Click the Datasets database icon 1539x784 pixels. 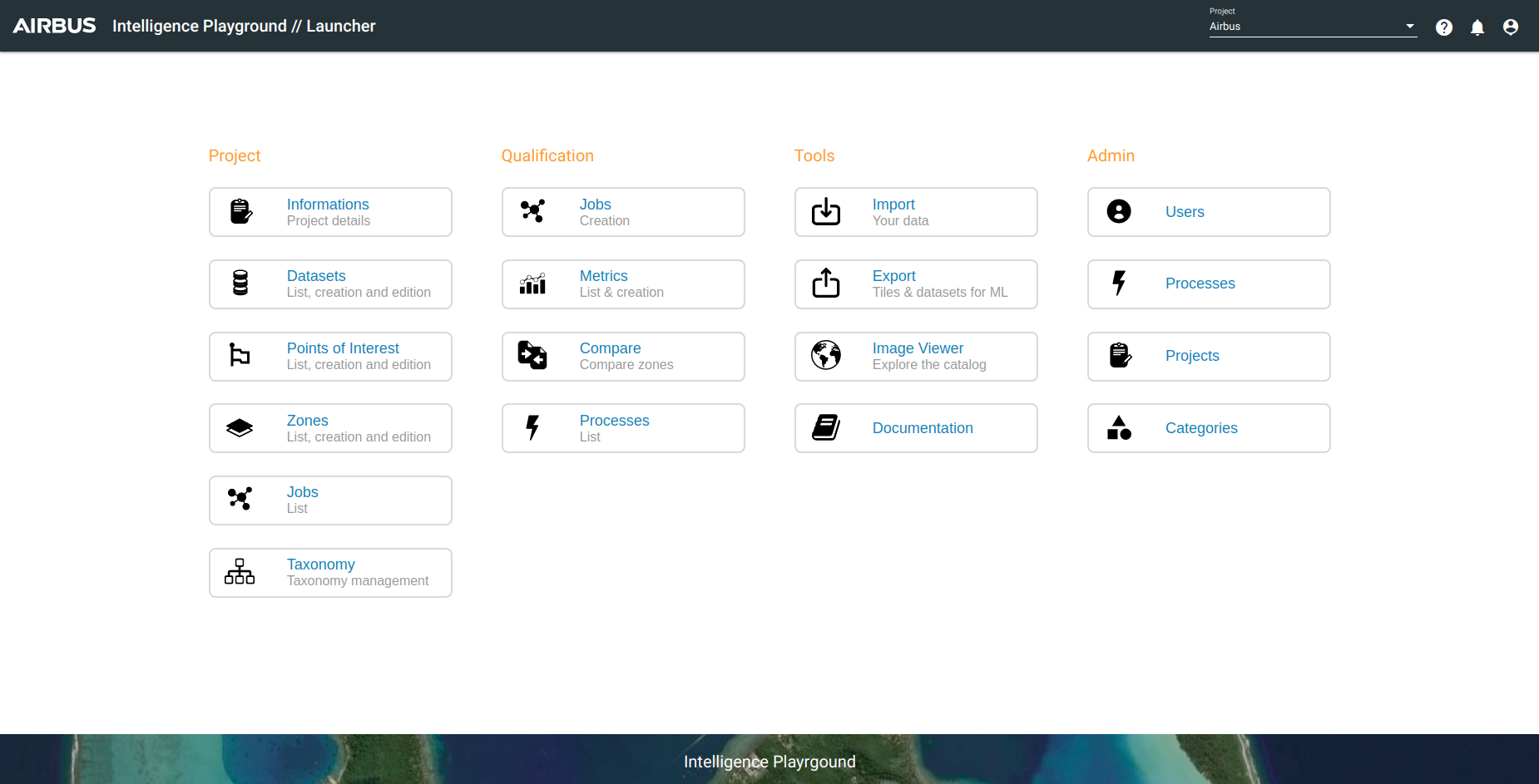click(x=240, y=284)
